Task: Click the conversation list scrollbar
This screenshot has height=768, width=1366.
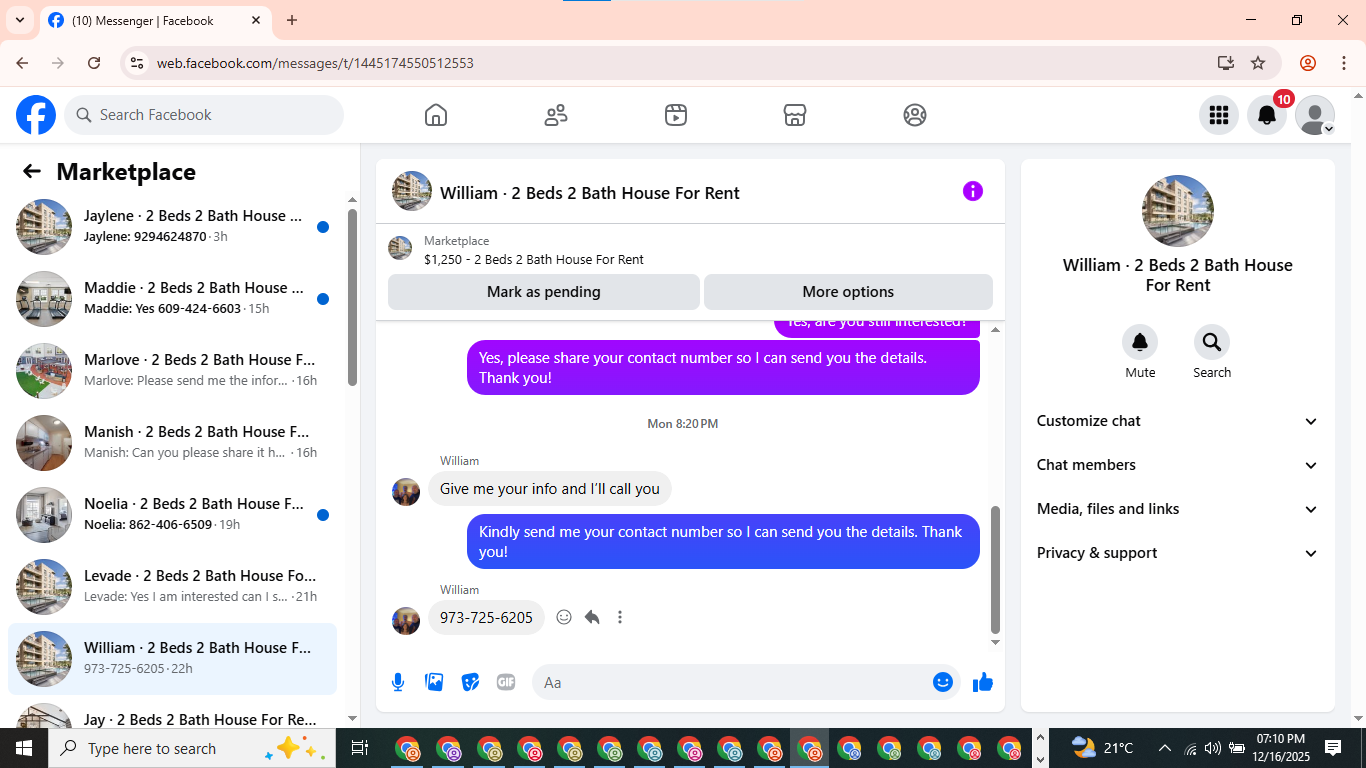Action: (x=352, y=297)
